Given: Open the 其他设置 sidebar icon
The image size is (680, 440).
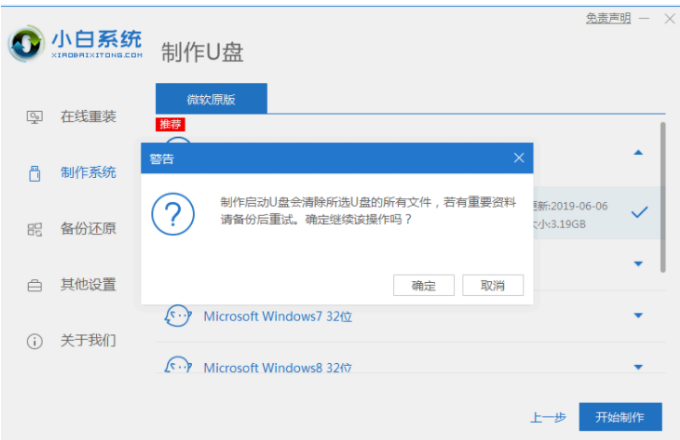Looking at the screenshot, I should pos(34,285).
